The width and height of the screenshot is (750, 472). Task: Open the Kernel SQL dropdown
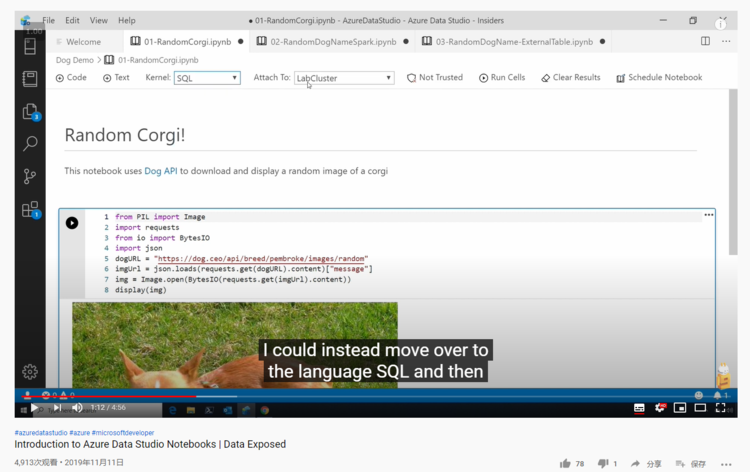(207, 78)
